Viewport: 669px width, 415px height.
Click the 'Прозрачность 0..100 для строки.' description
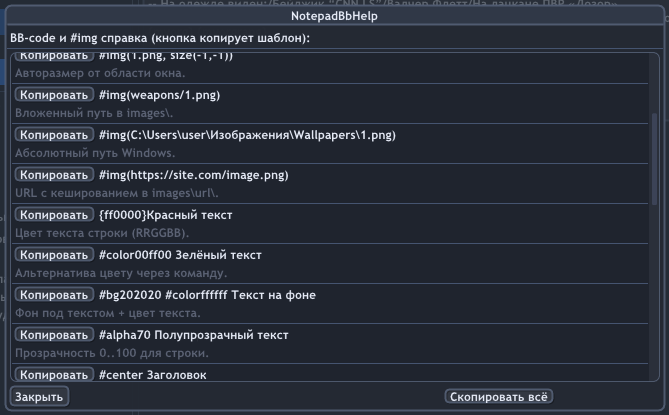(x=111, y=353)
